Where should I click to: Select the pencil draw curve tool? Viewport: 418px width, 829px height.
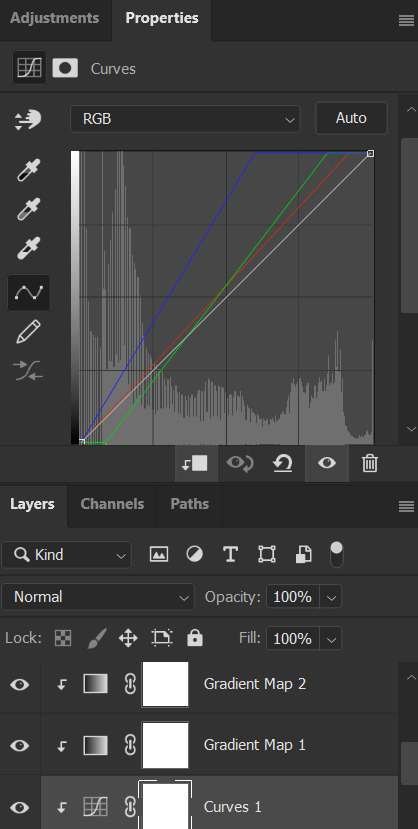29,331
